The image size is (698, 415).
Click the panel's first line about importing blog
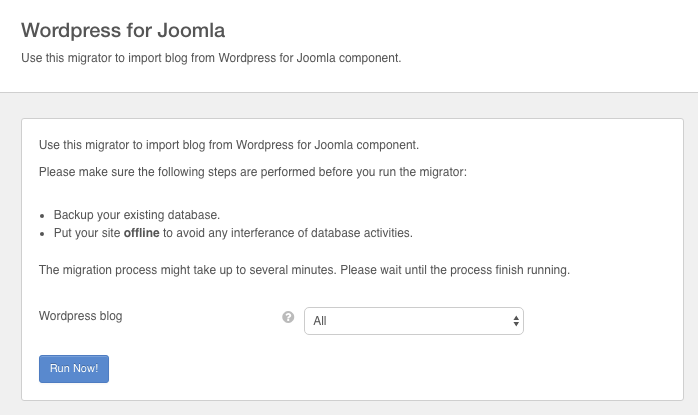(x=229, y=145)
